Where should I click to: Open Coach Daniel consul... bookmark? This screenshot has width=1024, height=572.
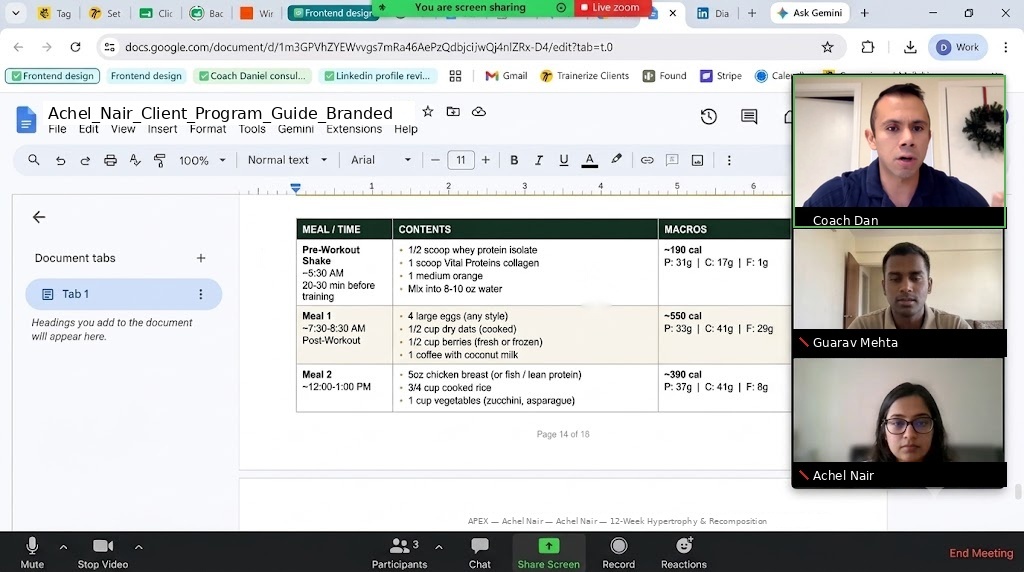[x=252, y=76]
